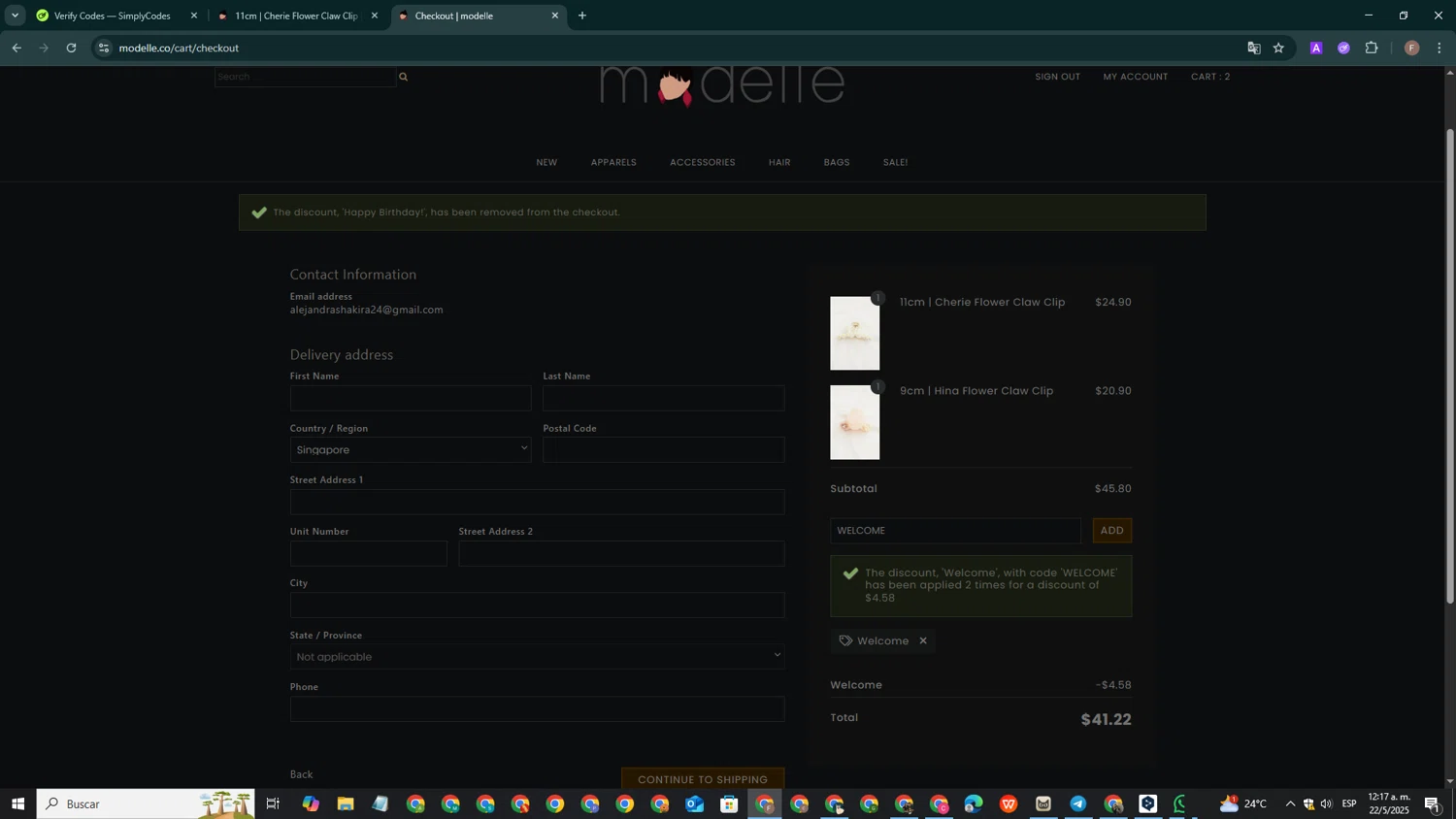
Task: Focus the Street Address 1 field
Action: (537, 502)
